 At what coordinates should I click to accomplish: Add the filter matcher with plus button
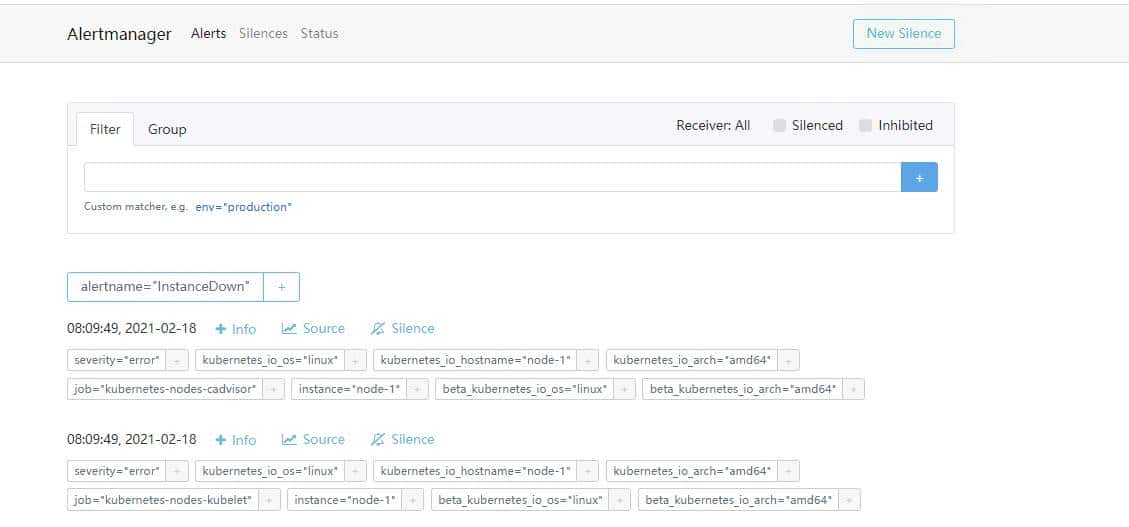coord(919,177)
